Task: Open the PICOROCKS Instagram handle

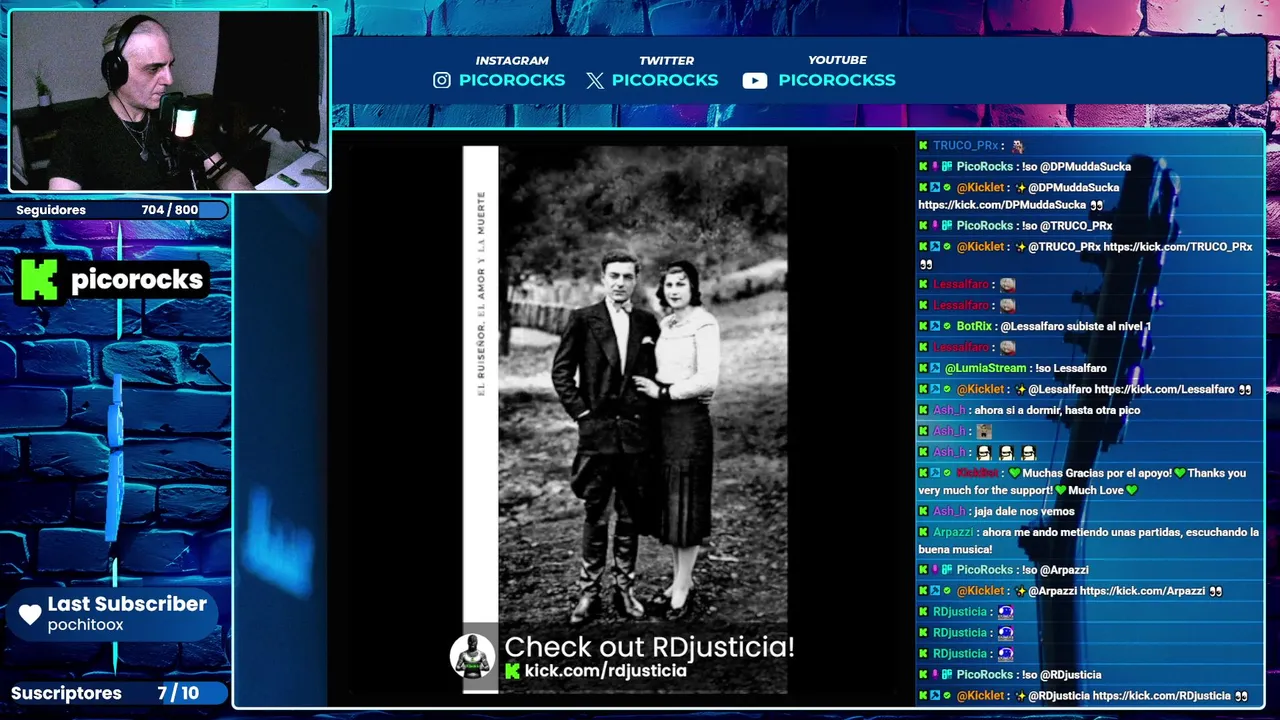Action: [x=512, y=80]
